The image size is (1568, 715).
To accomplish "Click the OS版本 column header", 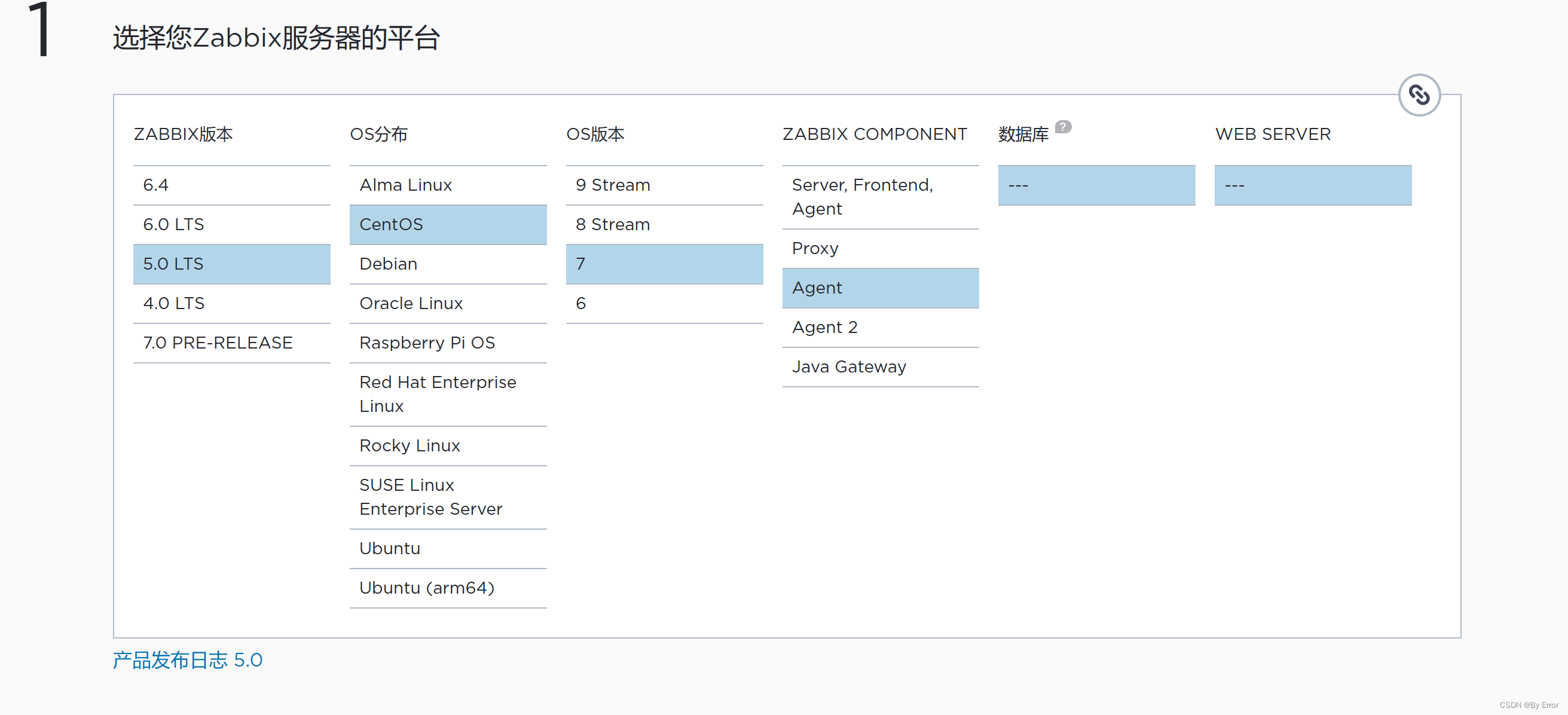I will click(595, 134).
